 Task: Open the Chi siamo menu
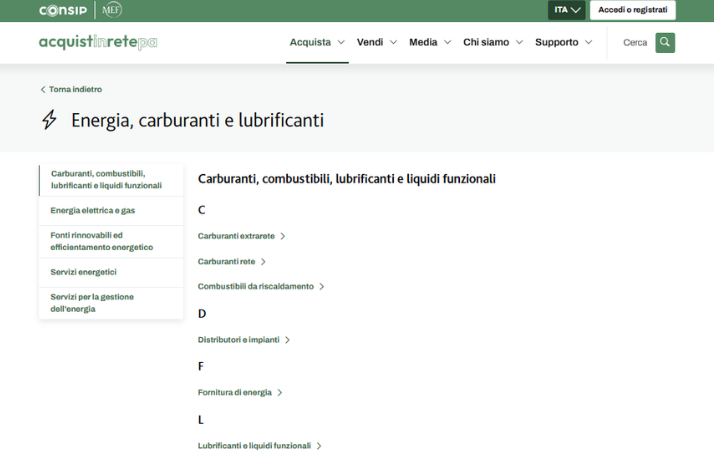(x=492, y=43)
